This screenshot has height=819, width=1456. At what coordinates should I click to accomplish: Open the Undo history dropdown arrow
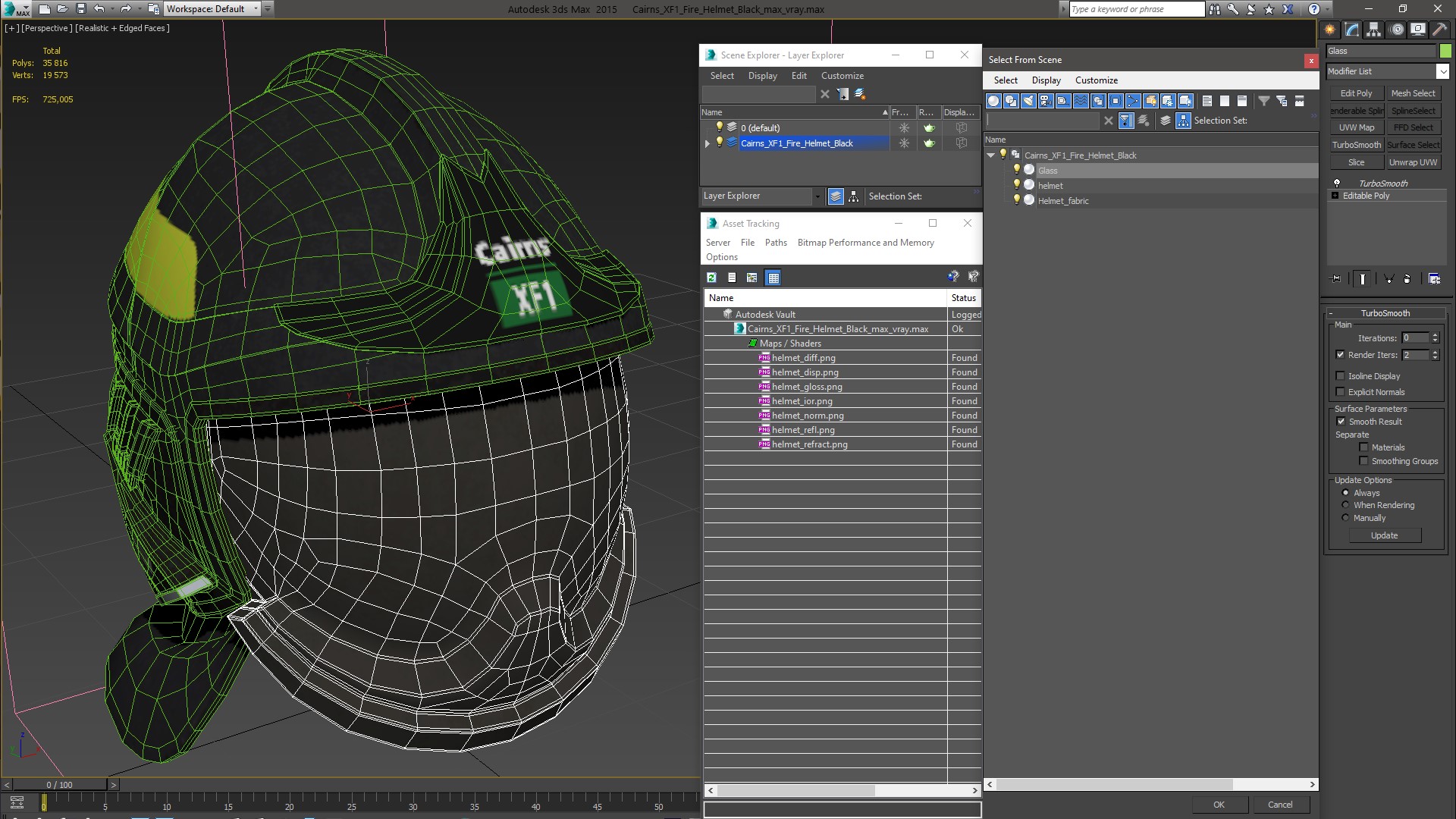pyautogui.click(x=111, y=9)
